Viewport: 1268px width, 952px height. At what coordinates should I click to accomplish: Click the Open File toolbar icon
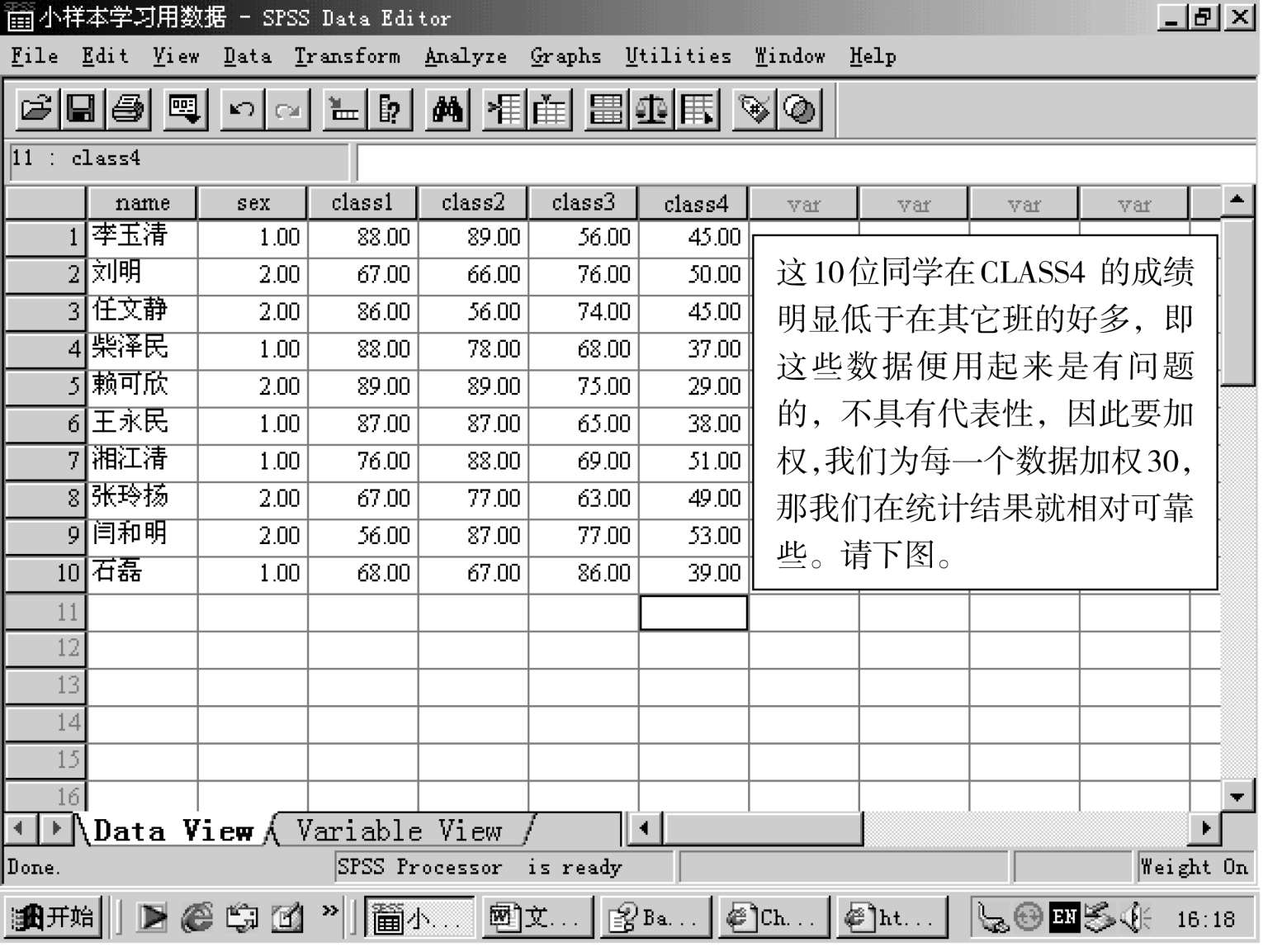point(37,110)
